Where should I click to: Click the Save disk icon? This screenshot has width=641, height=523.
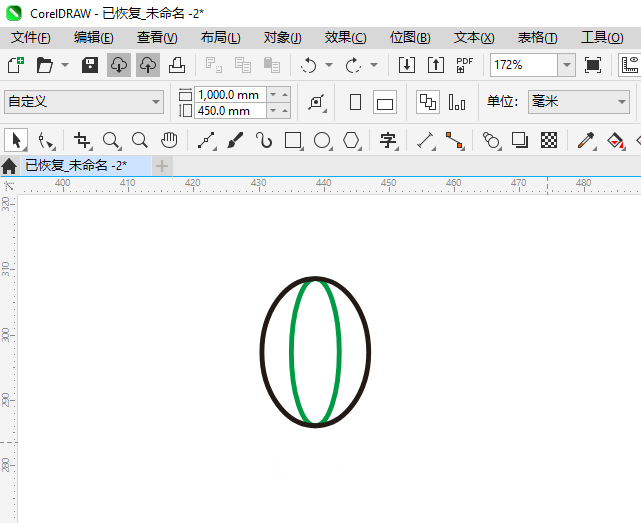pyautogui.click(x=89, y=65)
